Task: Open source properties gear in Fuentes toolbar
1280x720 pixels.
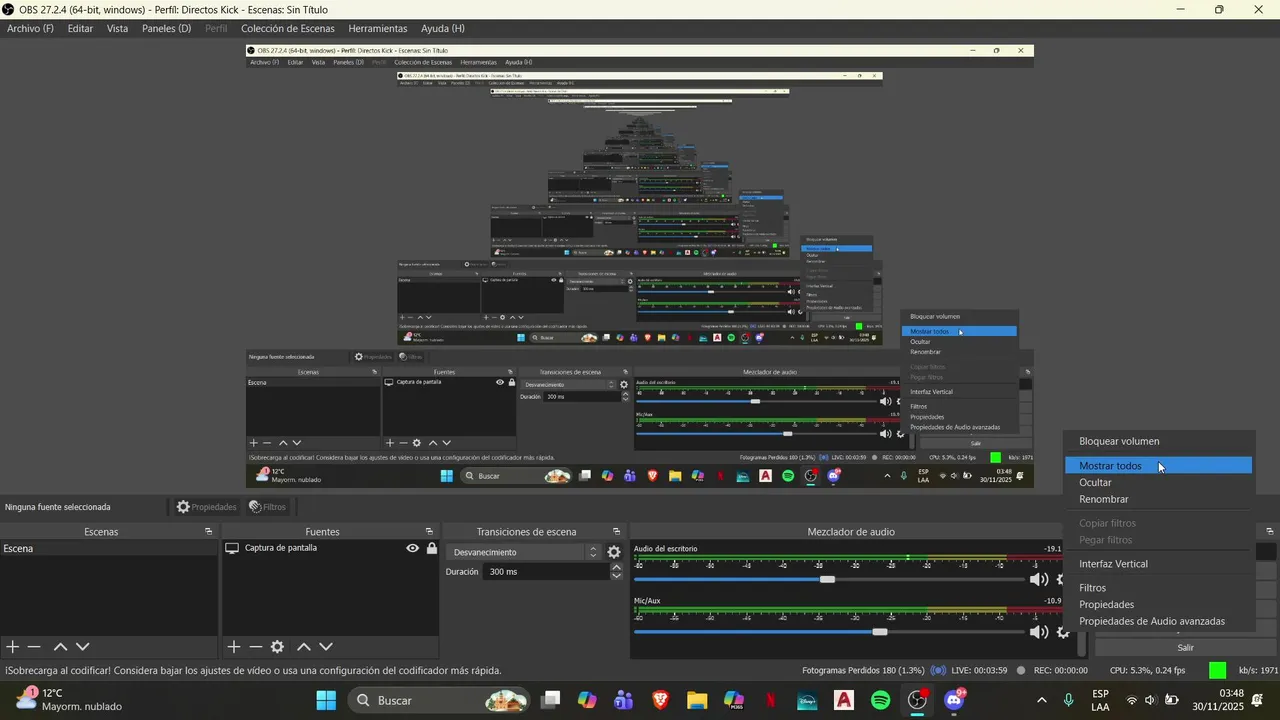Action: tap(278, 647)
